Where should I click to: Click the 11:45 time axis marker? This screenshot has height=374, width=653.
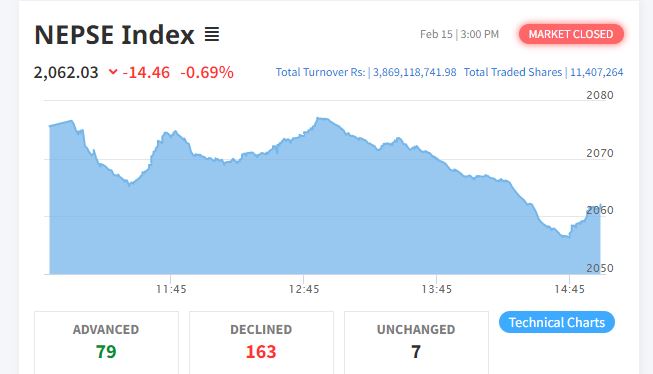point(171,289)
